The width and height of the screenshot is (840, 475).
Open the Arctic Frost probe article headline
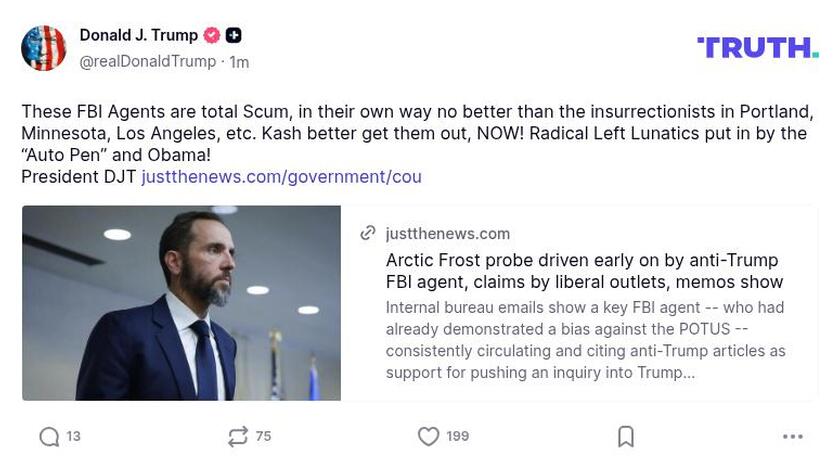[x=584, y=271]
